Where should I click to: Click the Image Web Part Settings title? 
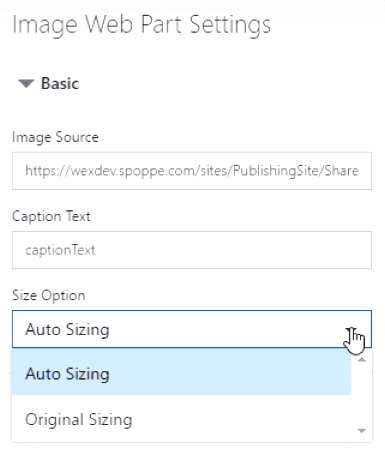pyautogui.click(x=142, y=25)
